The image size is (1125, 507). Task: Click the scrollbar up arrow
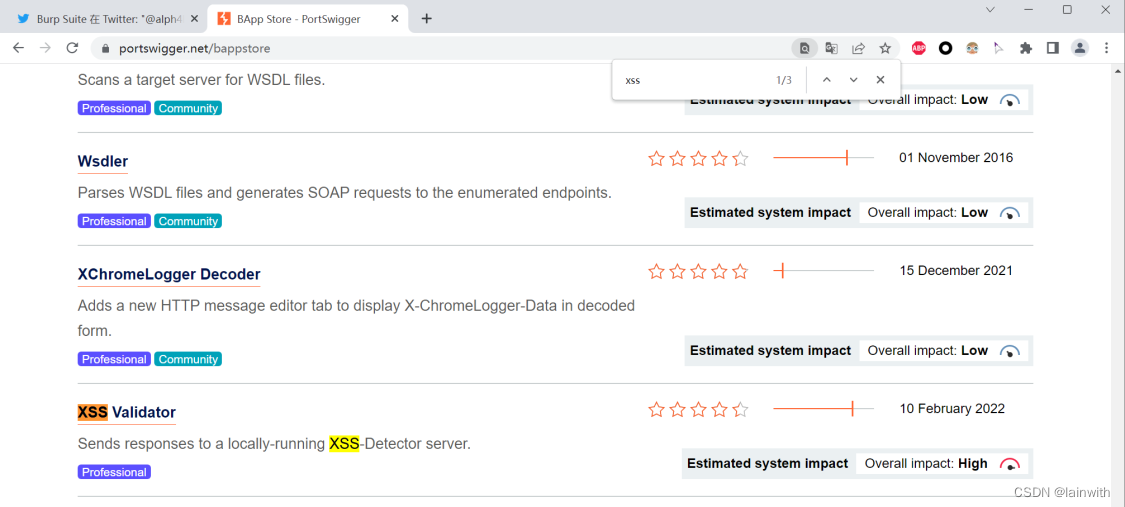pos(1118,70)
